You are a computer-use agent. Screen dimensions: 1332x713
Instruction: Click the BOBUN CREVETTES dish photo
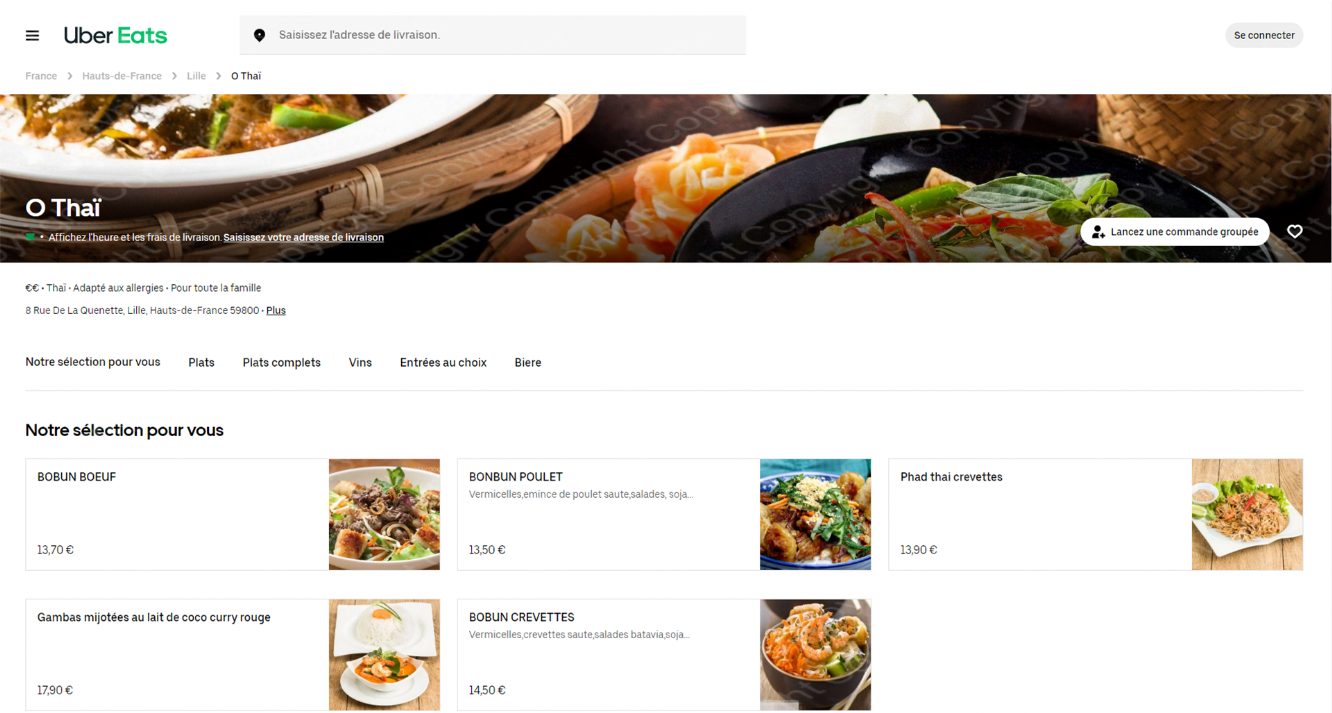(x=815, y=655)
